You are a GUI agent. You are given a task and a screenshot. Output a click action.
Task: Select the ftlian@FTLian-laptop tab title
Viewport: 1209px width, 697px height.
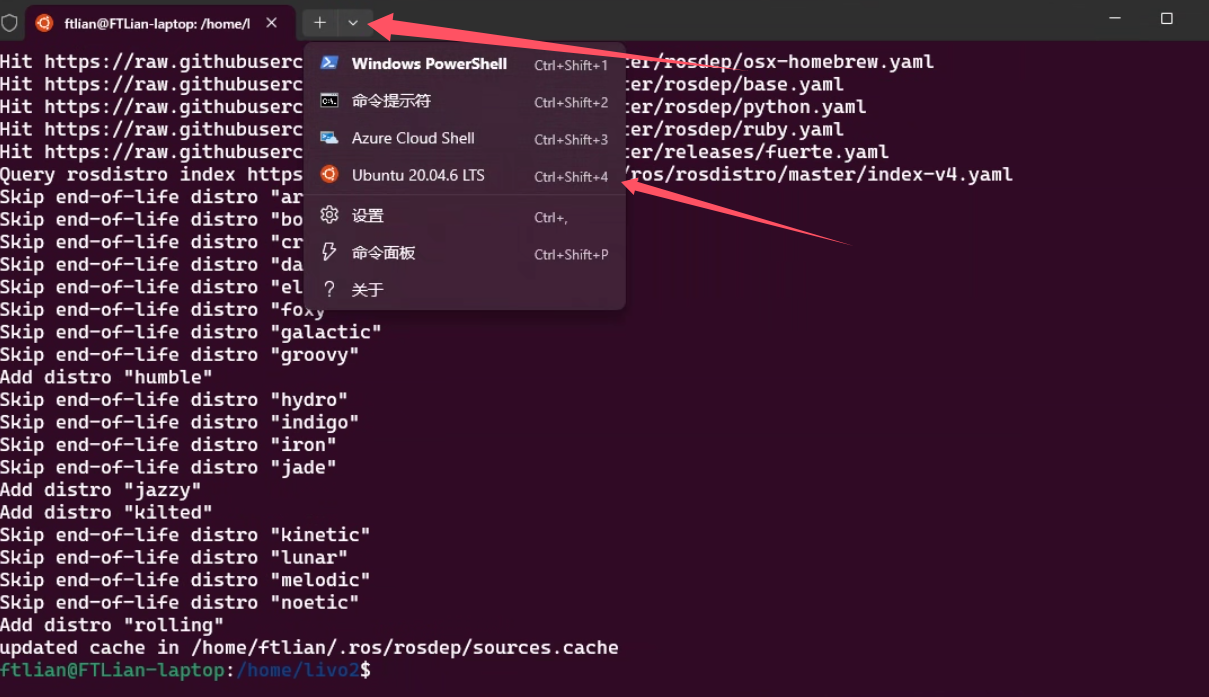[x=156, y=22]
